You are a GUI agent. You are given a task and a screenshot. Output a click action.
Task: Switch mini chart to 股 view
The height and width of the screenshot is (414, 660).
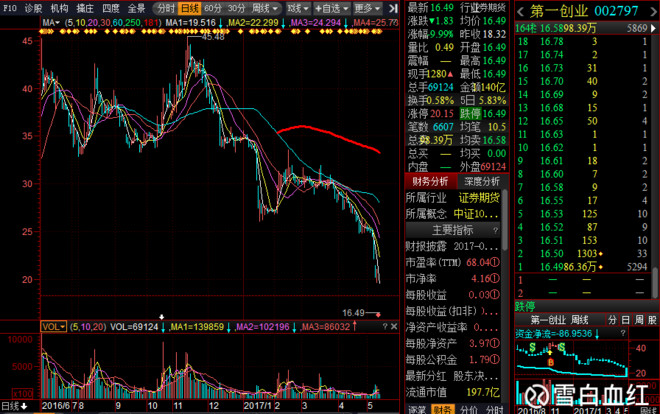(x=652, y=320)
